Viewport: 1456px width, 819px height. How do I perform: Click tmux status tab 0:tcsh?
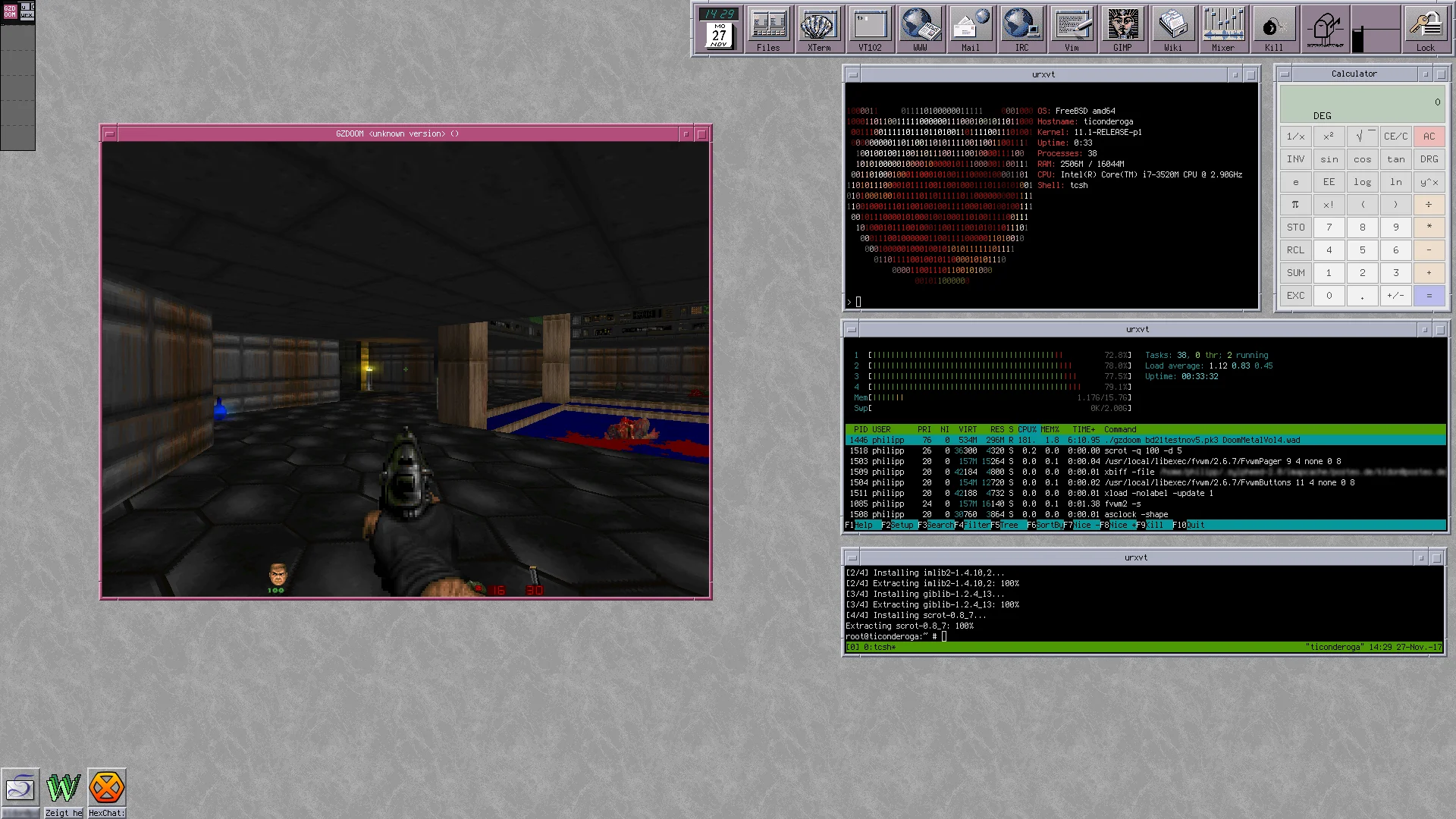pos(879,648)
